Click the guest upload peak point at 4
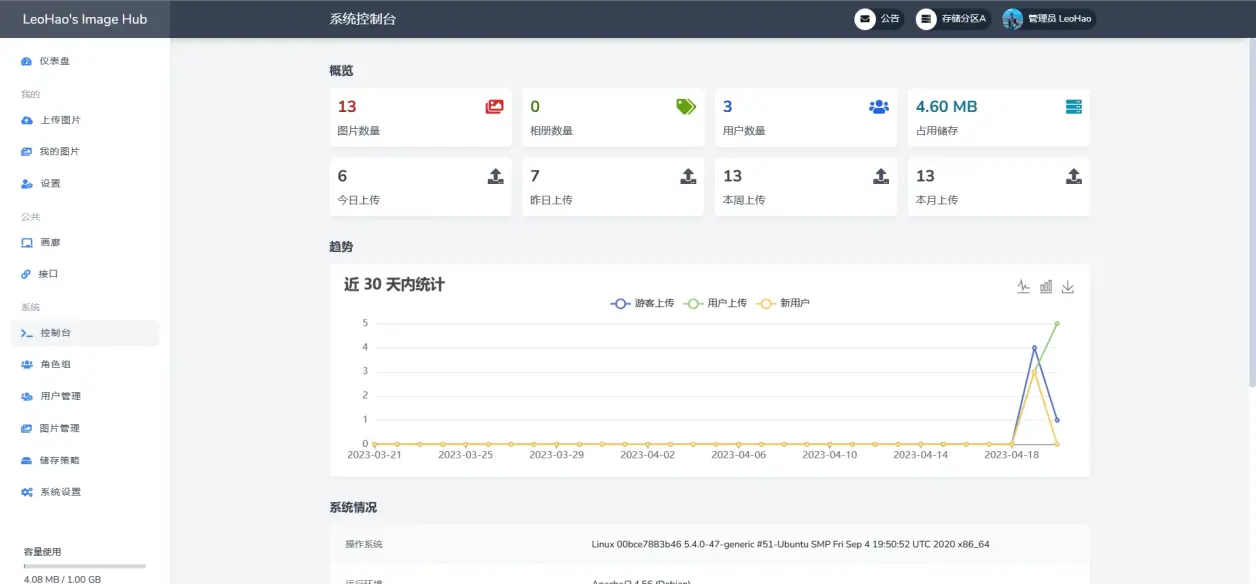Viewport: 1256px width, 584px height. (x=1034, y=347)
